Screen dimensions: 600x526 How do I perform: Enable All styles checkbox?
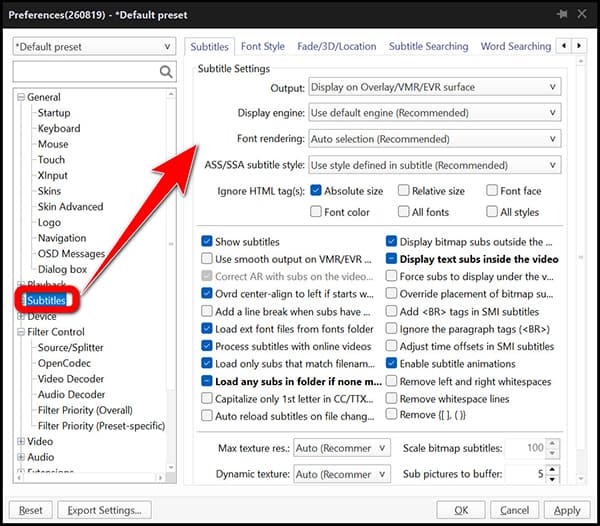pos(492,211)
